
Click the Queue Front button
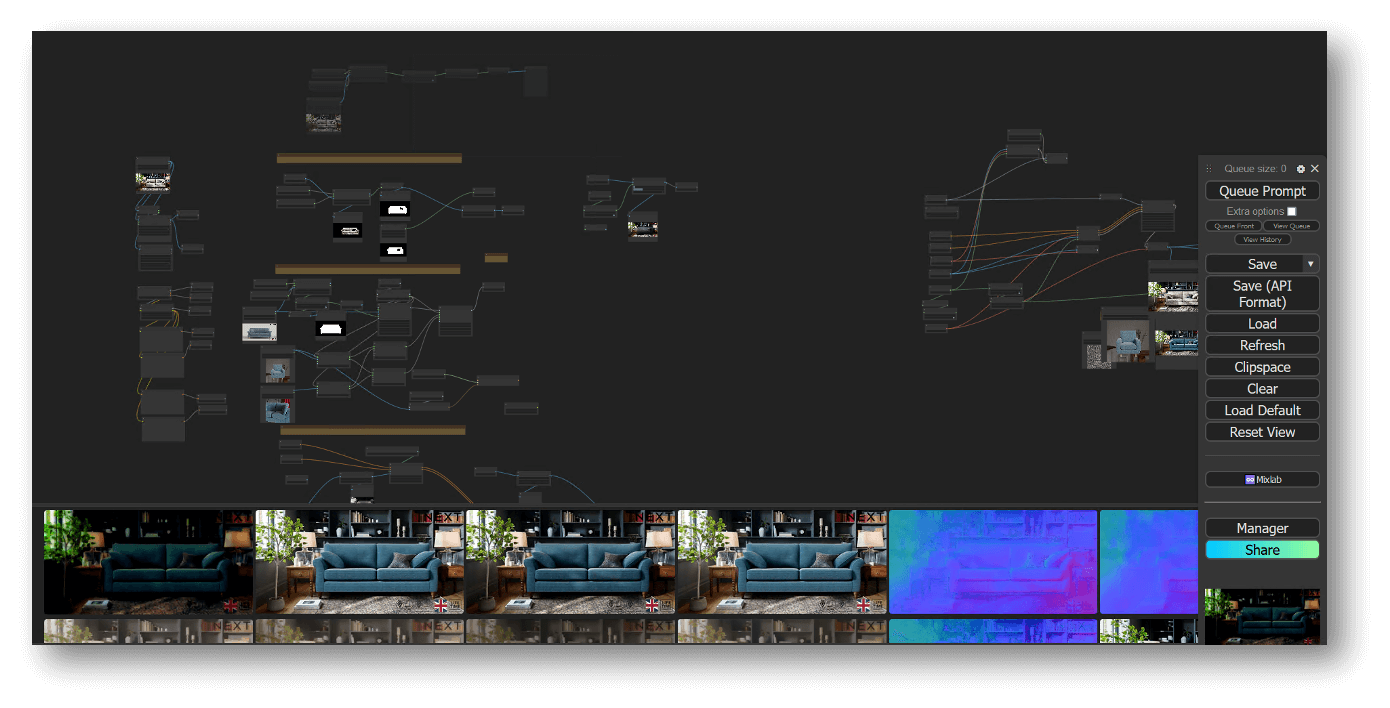pyautogui.click(x=1233, y=226)
